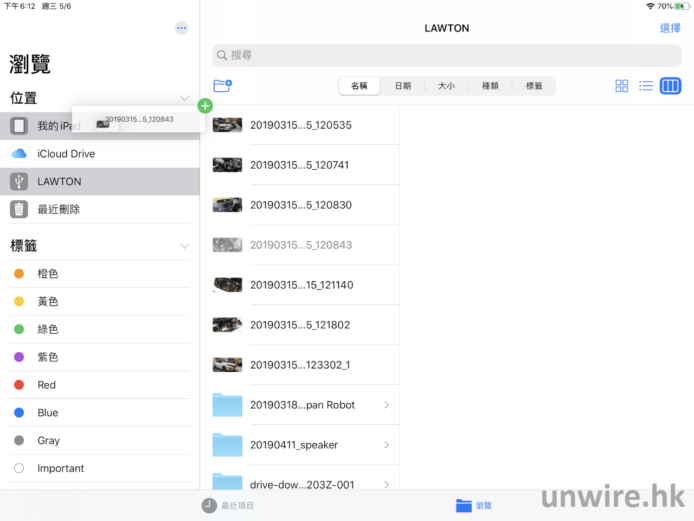Switch to column view
The image size is (694, 521).
pyautogui.click(x=670, y=86)
